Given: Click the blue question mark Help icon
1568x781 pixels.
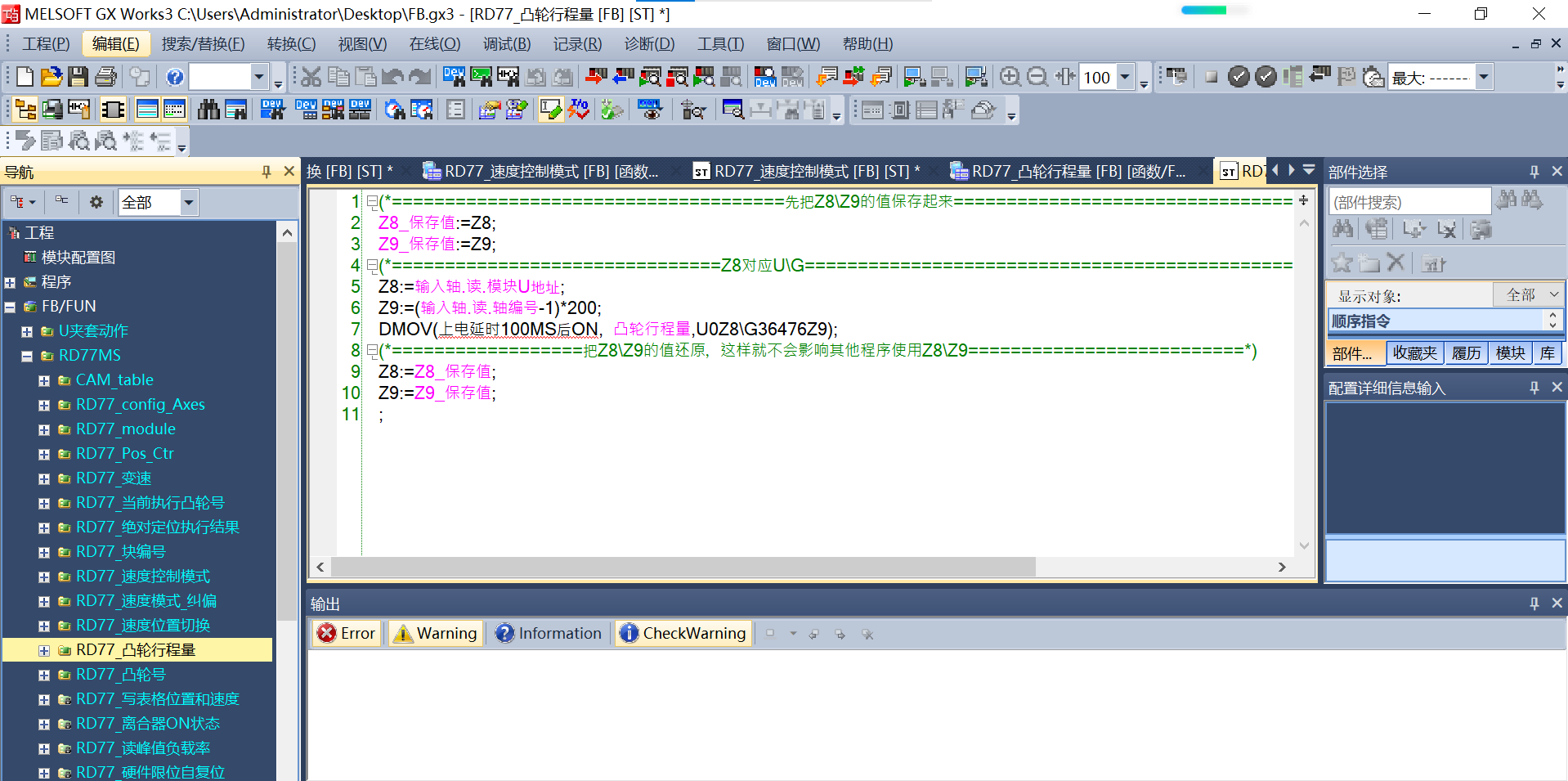Looking at the screenshot, I should point(175,77).
